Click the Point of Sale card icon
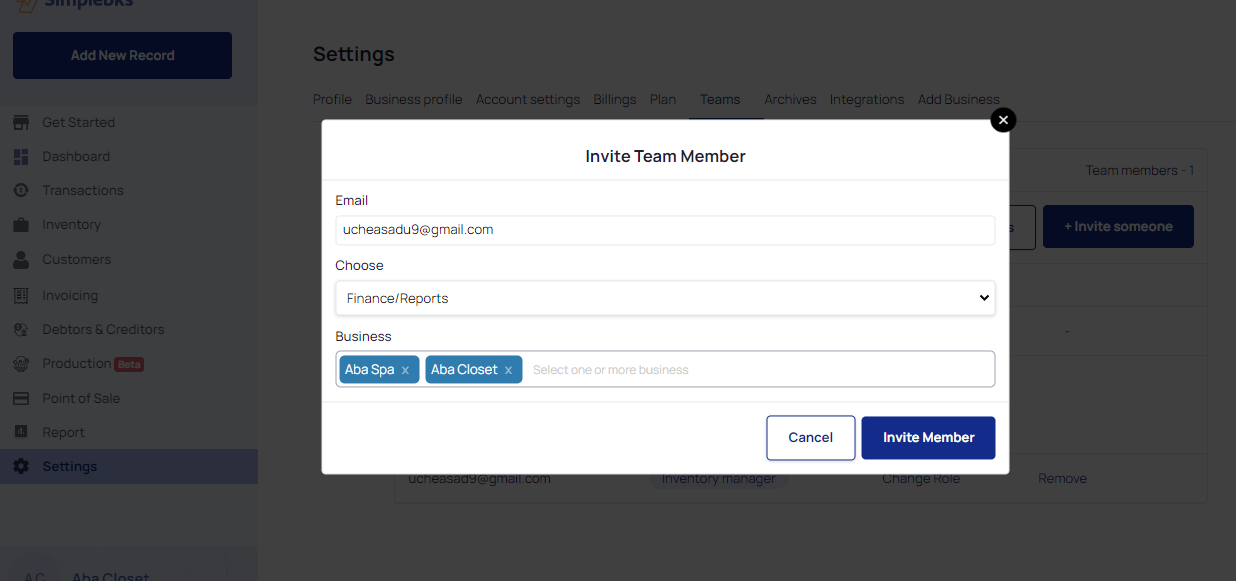The width and height of the screenshot is (1236, 581). point(21,398)
